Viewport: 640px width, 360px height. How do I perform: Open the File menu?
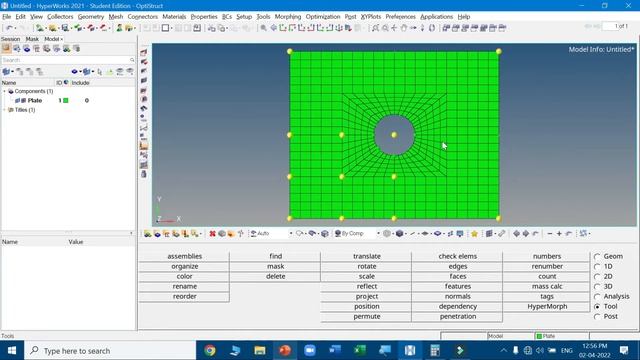click(x=7, y=17)
